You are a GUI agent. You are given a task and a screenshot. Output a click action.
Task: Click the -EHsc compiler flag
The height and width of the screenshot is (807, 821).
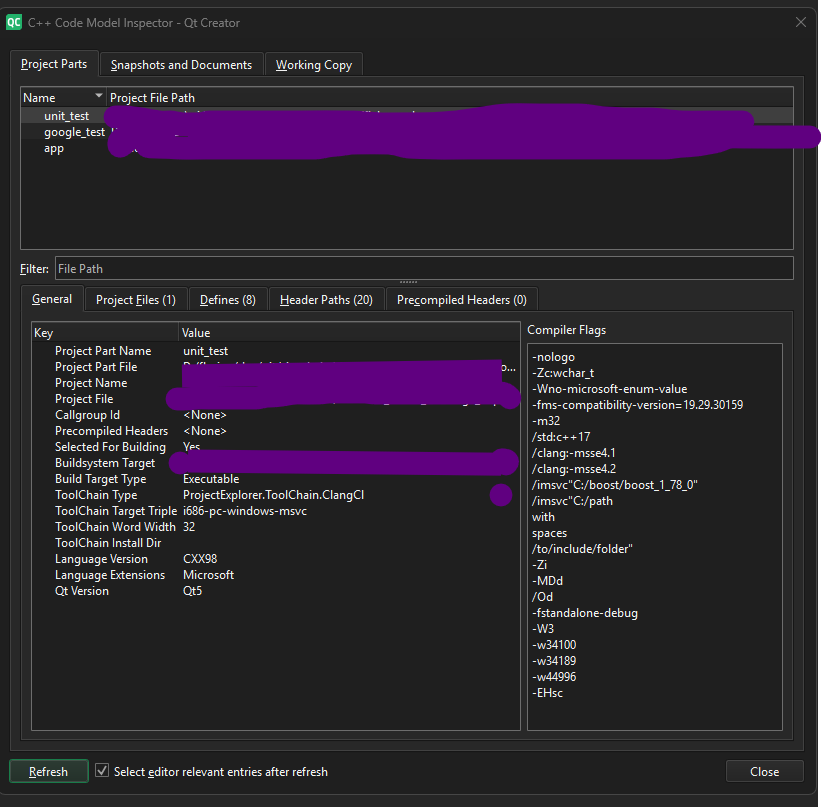(x=547, y=693)
